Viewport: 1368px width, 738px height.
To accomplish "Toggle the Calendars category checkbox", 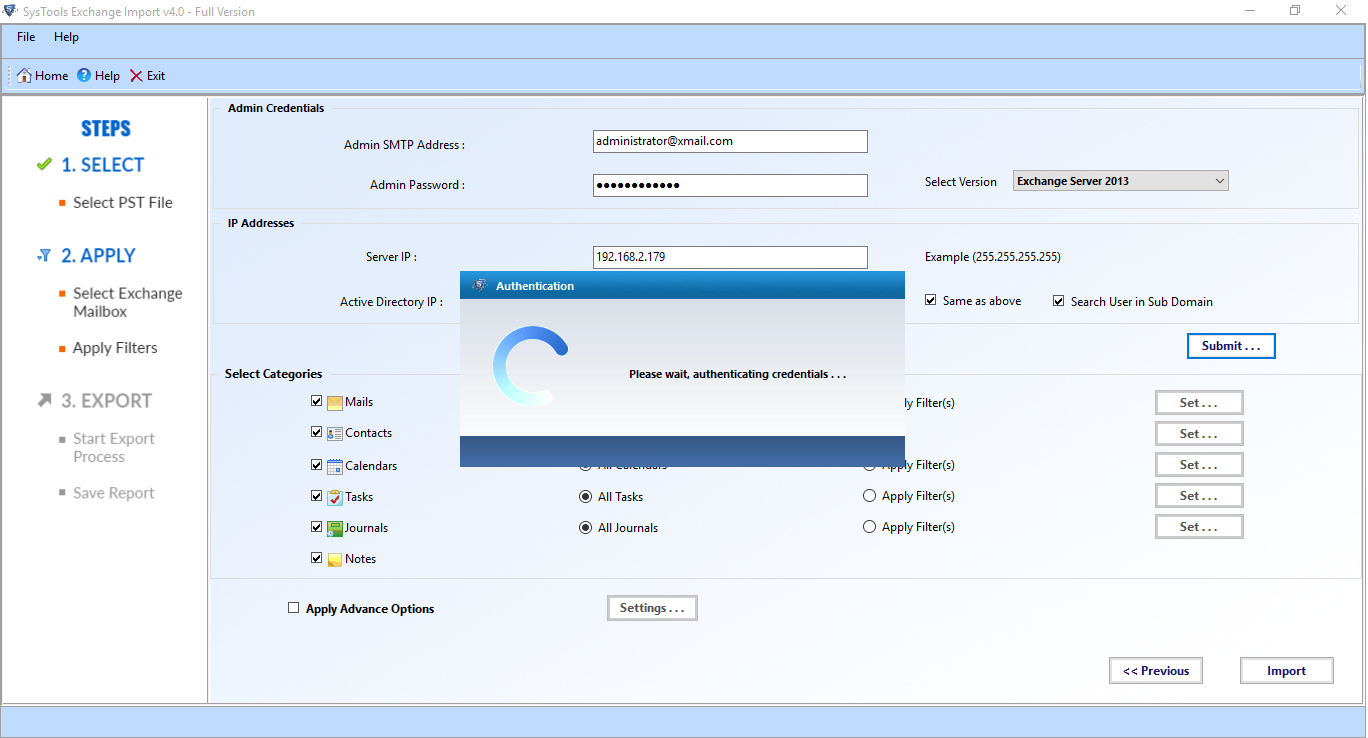I will point(317,464).
